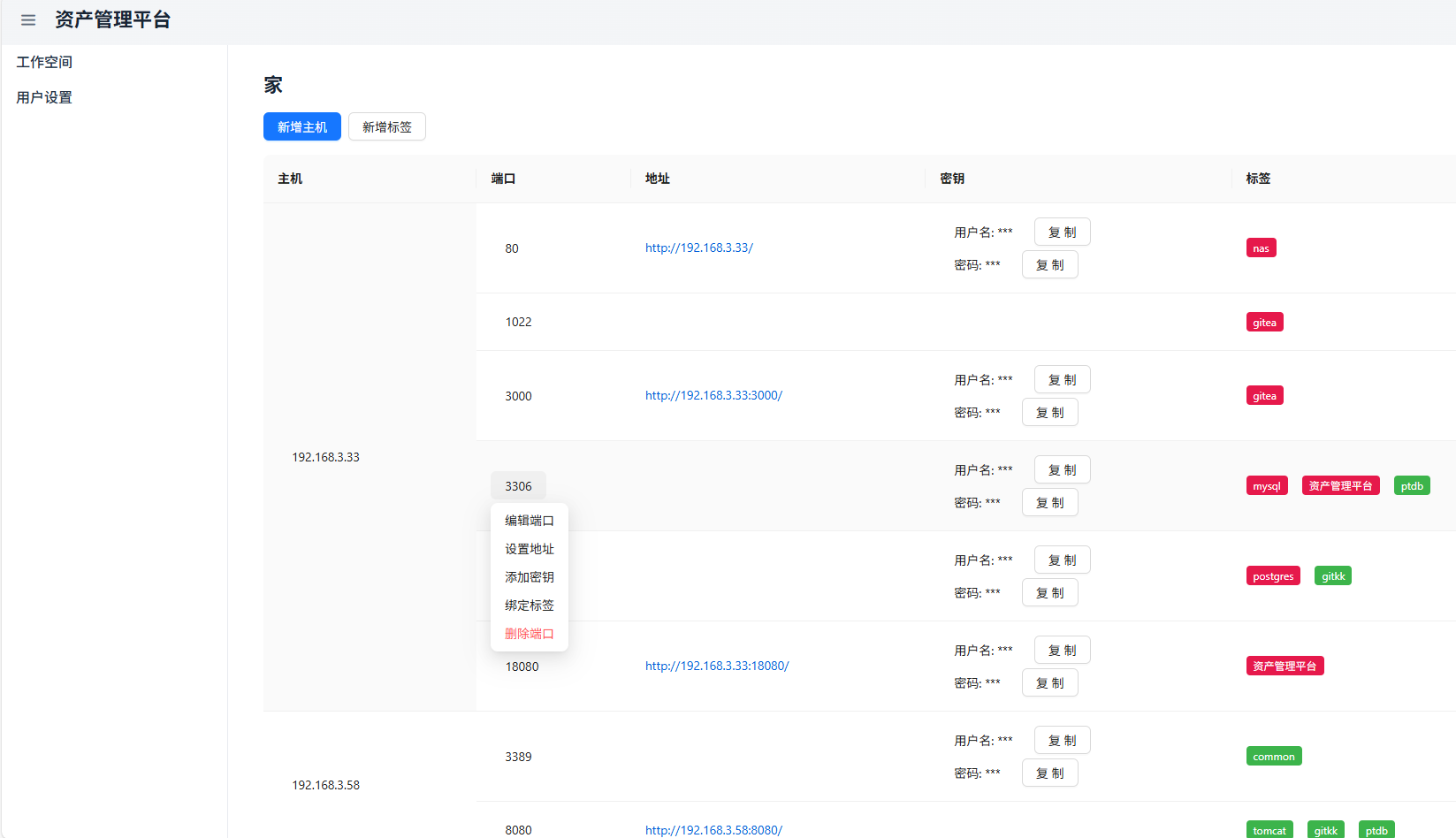1456x838 pixels.
Task: Click the mysql tag on port 3306
Action: 1266,486
